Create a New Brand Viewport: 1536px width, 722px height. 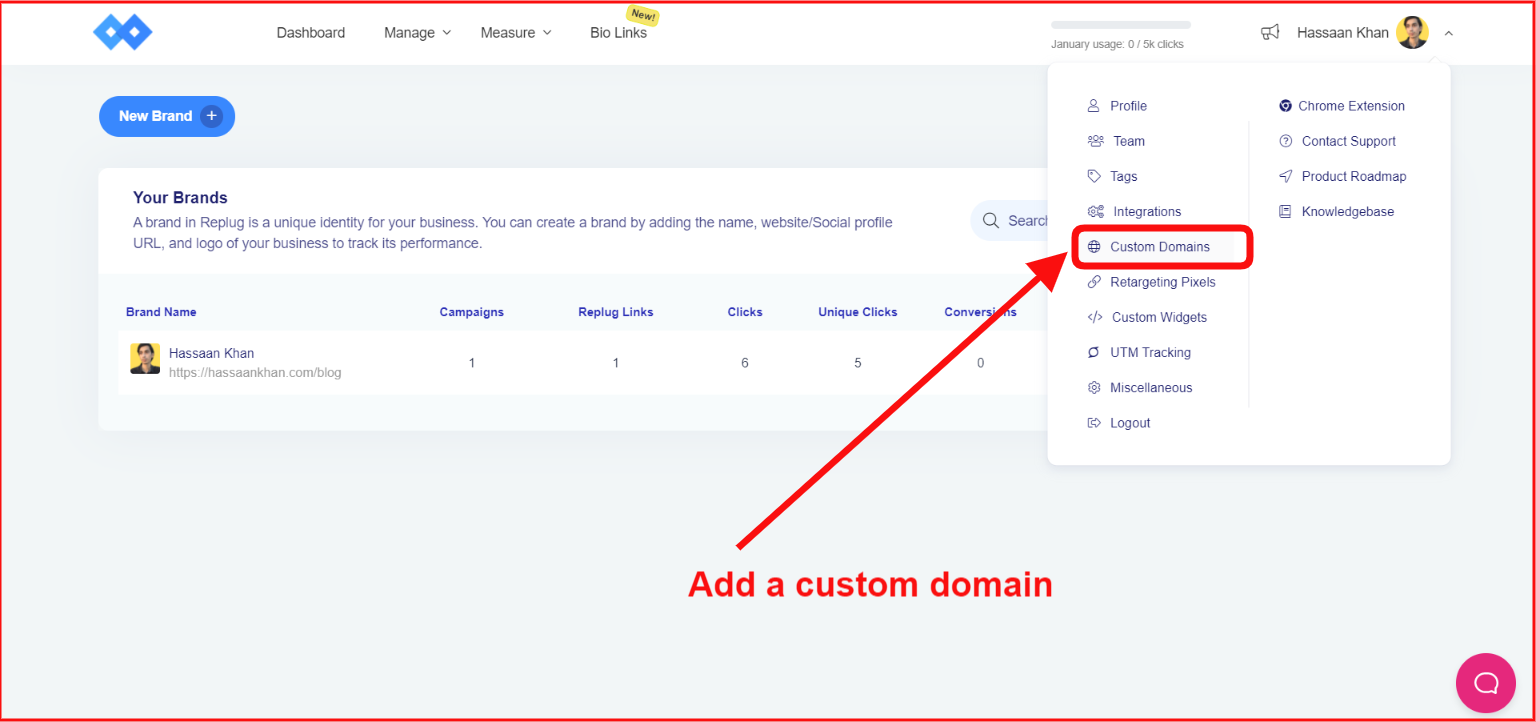[x=167, y=116]
